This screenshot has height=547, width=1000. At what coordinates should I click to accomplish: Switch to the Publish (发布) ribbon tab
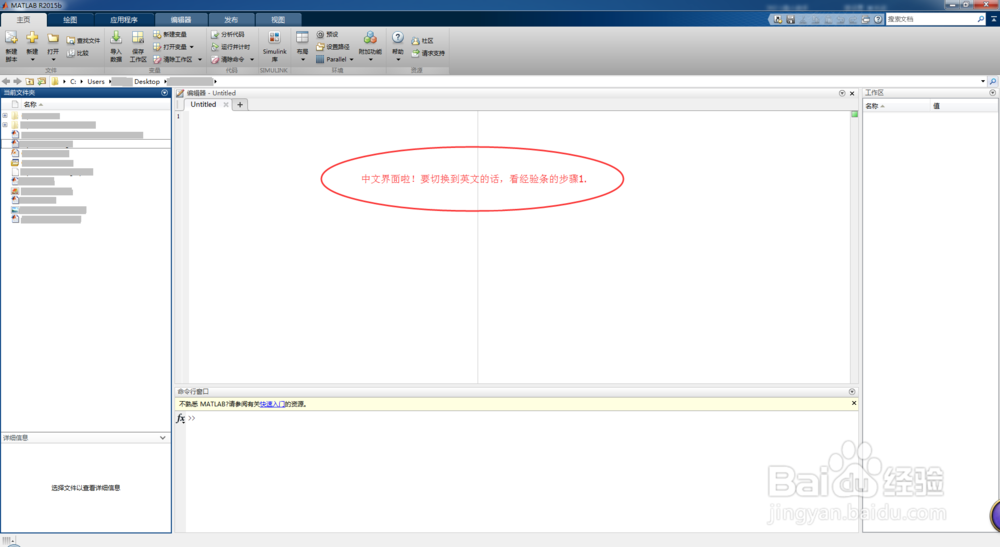pyautogui.click(x=231, y=20)
